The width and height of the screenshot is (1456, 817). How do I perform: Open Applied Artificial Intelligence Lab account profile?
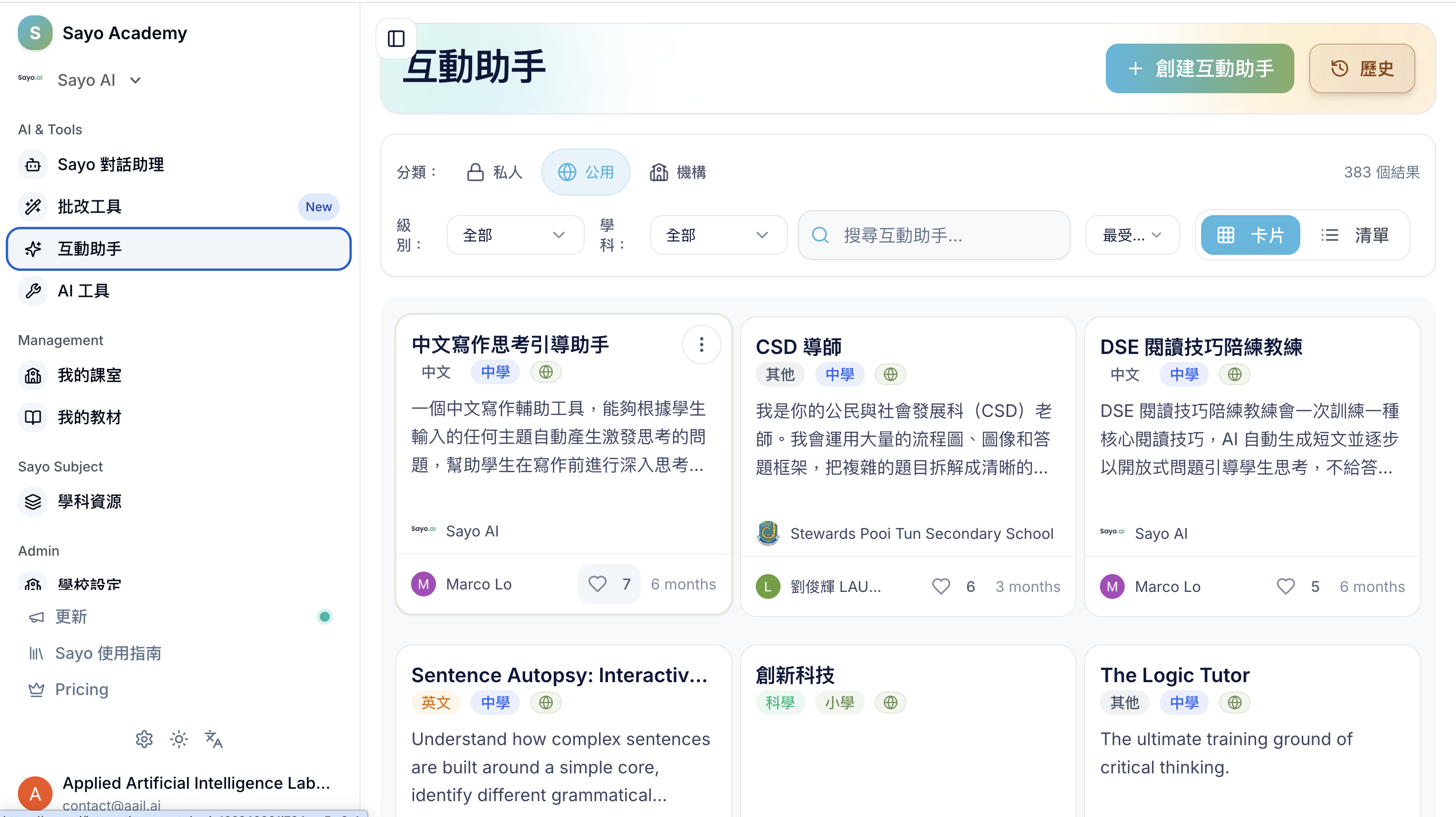(179, 793)
